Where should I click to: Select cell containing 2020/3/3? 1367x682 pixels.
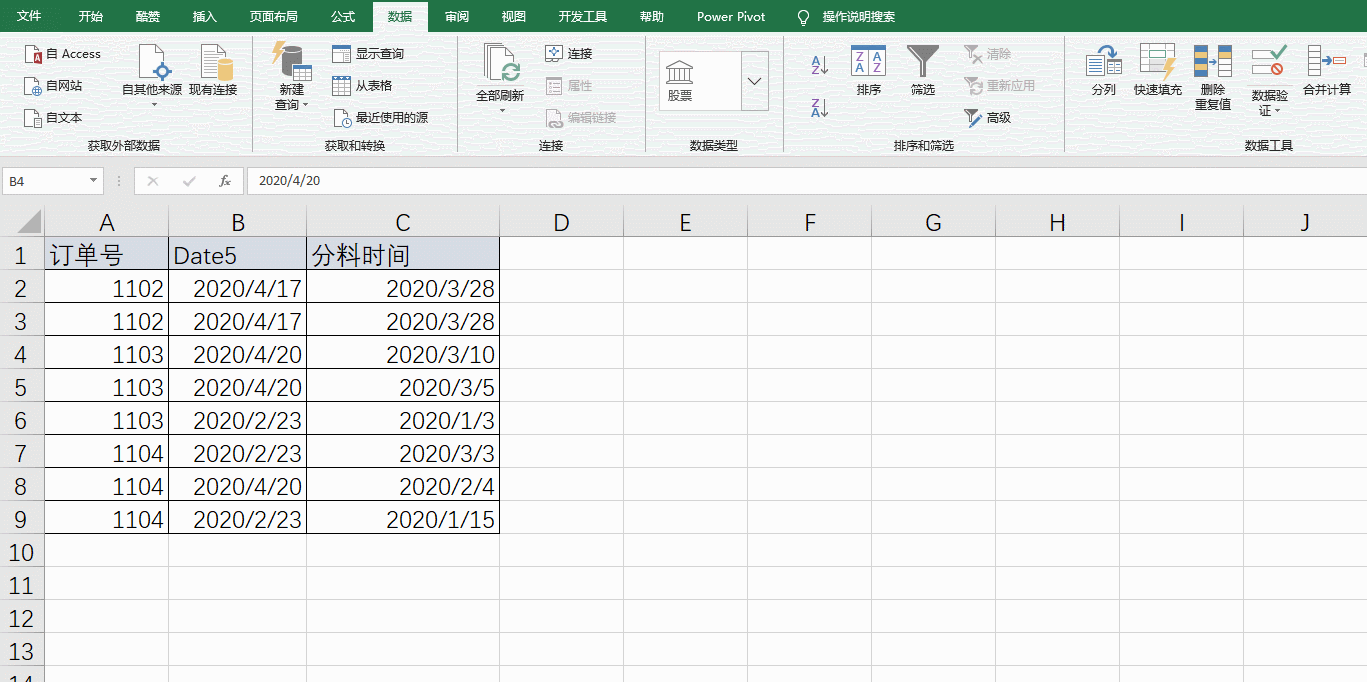[x=403, y=453]
